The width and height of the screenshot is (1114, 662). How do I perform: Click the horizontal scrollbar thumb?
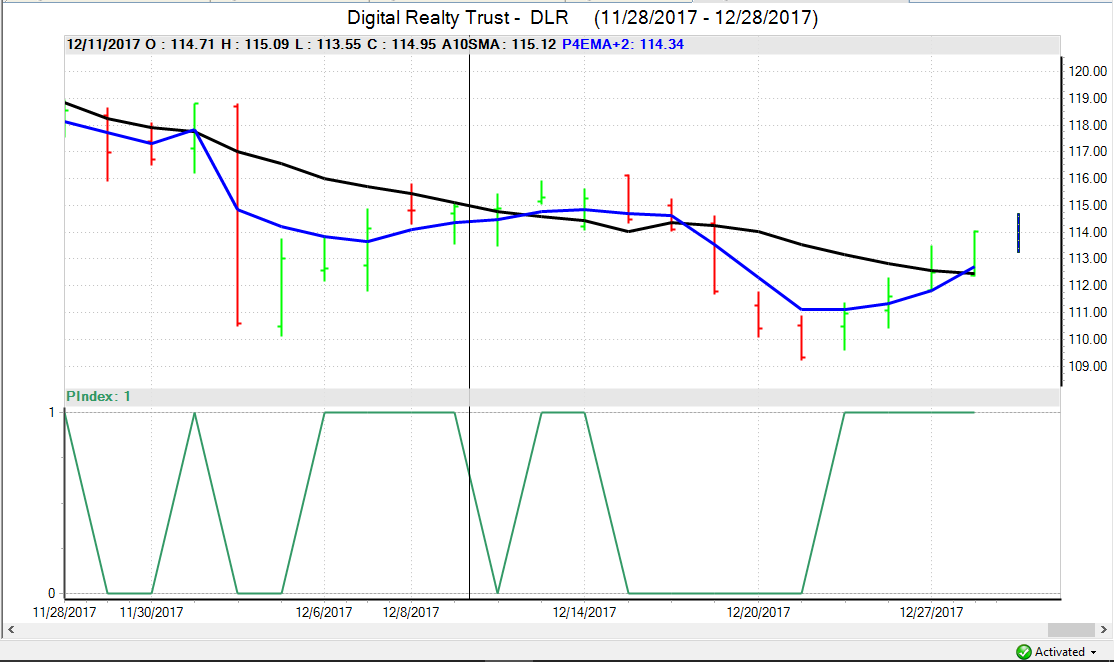[1071, 629]
